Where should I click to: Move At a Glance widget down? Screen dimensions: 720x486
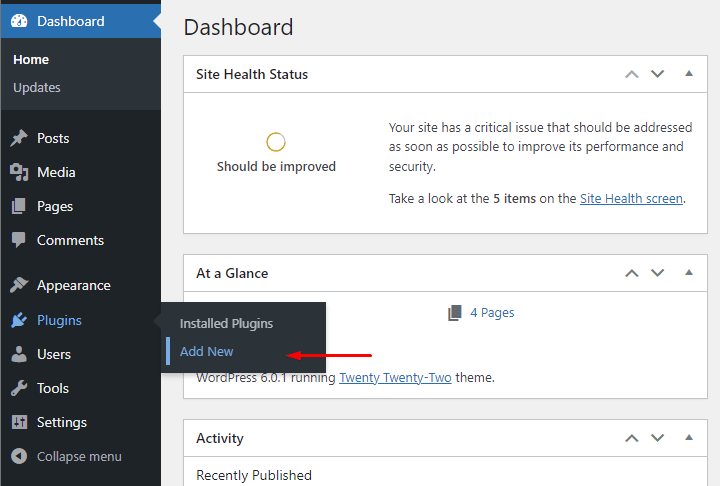(658, 273)
